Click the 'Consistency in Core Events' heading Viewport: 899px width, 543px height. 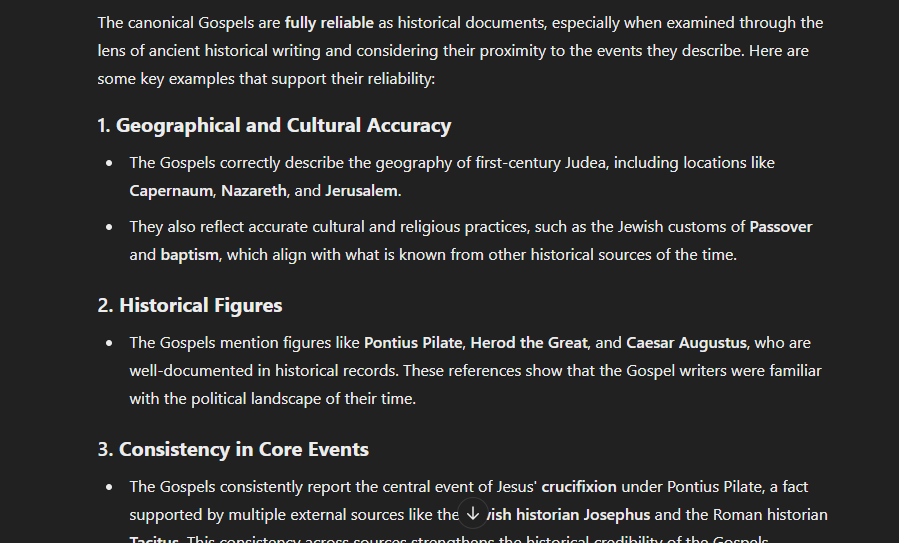244,449
